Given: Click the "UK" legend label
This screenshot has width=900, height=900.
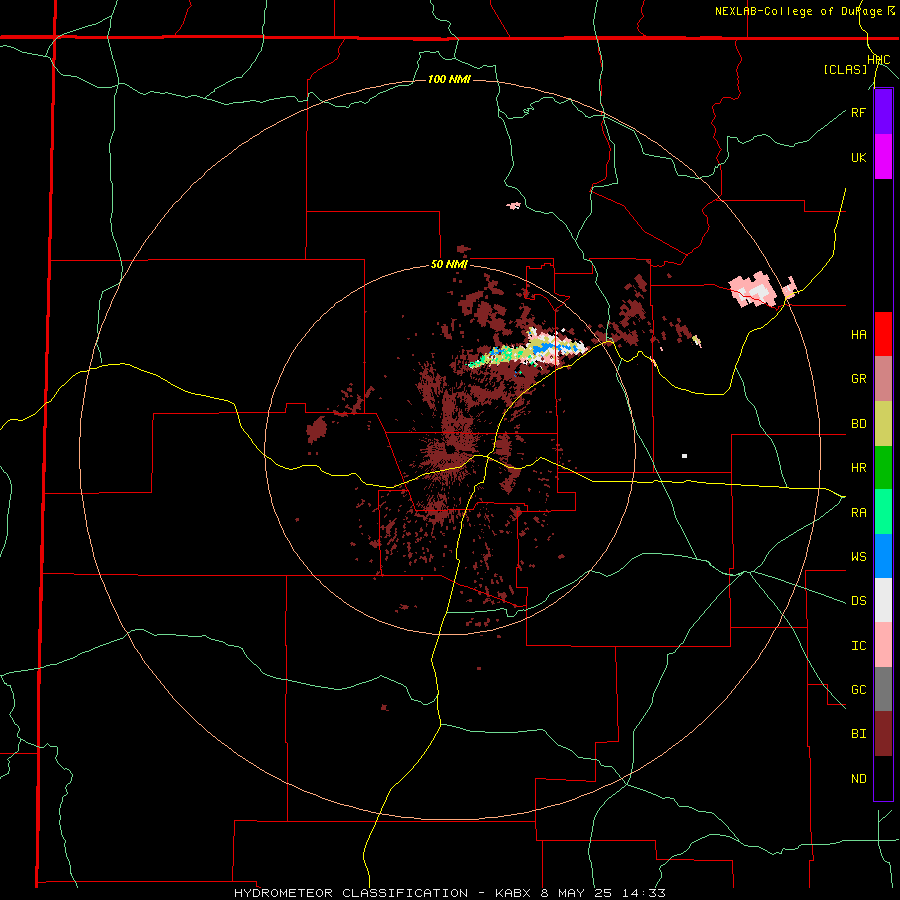Looking at the screenshot, I should tap(858, 157).
